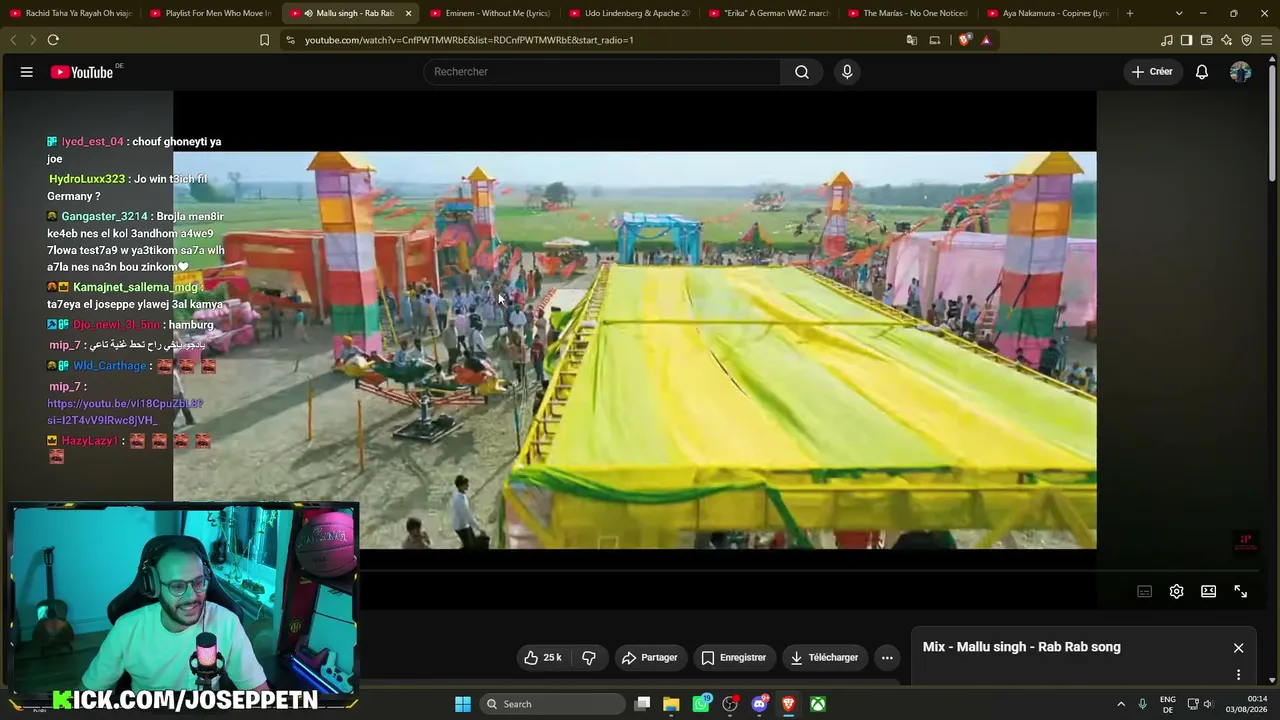
Task: Focus the browser address bar URL
Action: click(x=469, y=40)
